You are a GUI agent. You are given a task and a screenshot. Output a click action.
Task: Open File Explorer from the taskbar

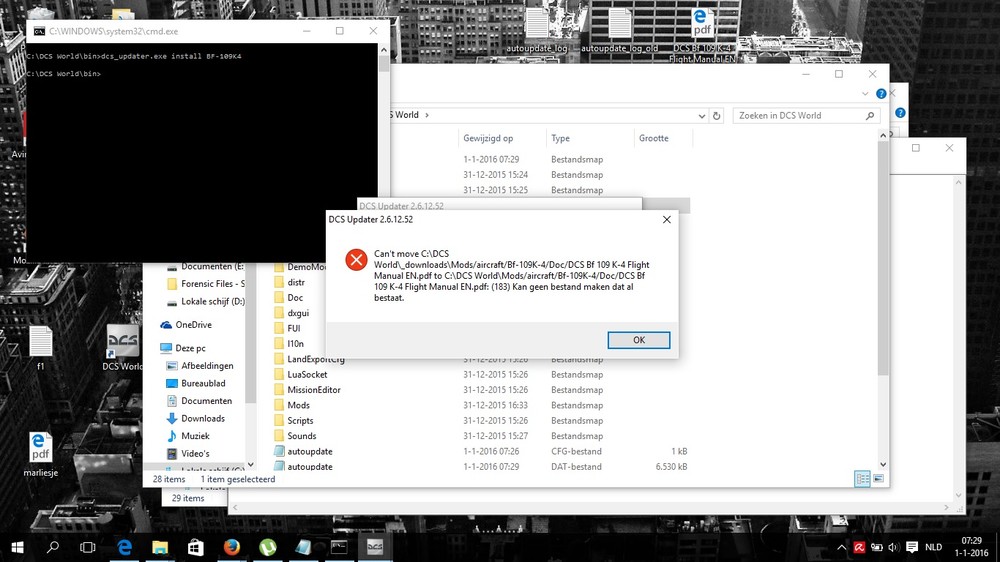tap(160, 547)
